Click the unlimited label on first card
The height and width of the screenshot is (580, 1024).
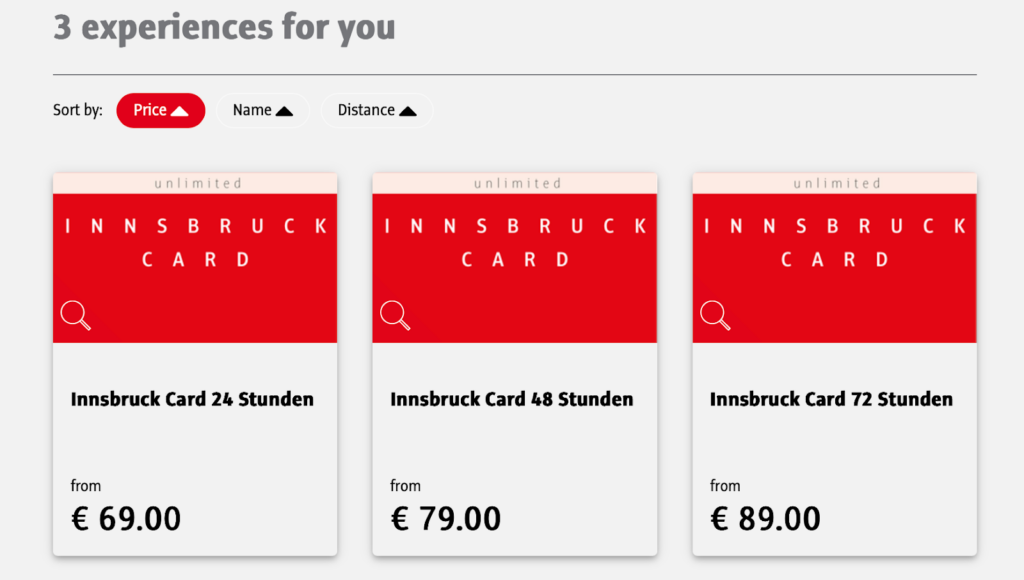[198, 183]
